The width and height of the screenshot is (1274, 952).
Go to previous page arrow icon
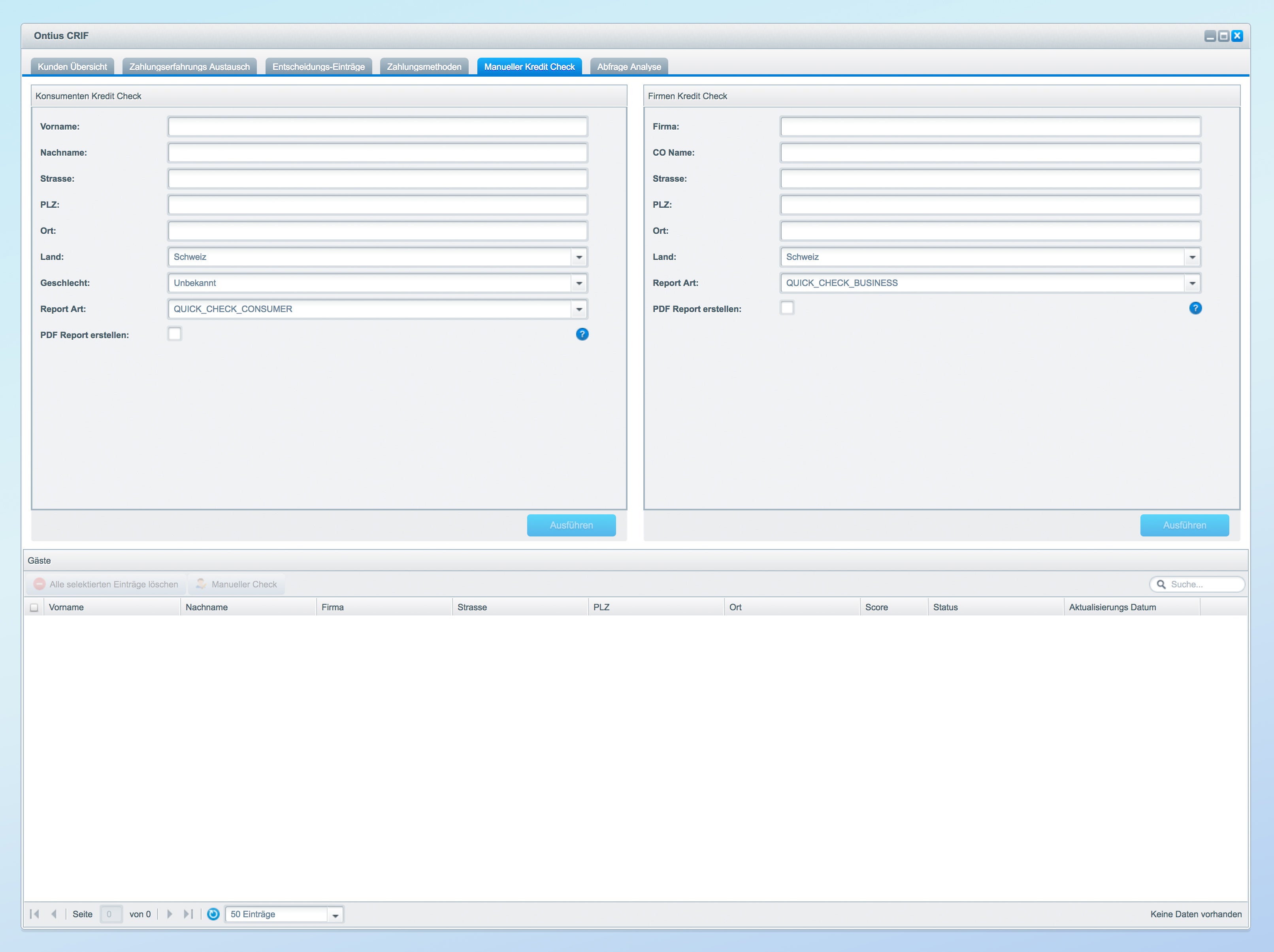54,914
